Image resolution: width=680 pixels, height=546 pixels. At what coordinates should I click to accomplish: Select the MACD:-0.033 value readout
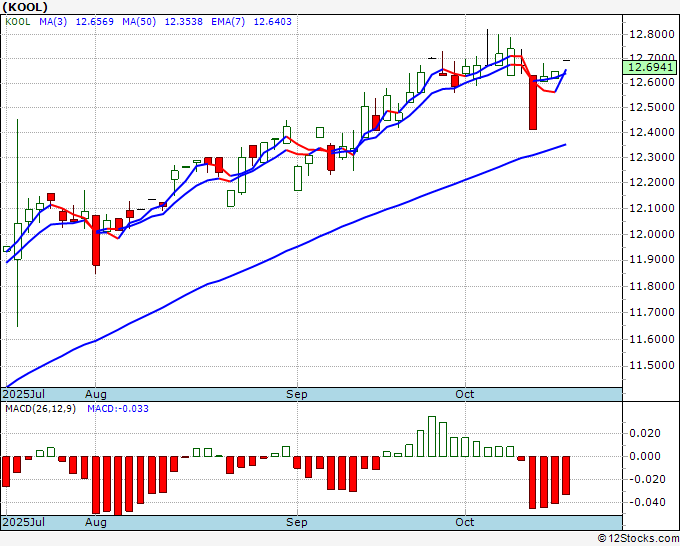118,409
